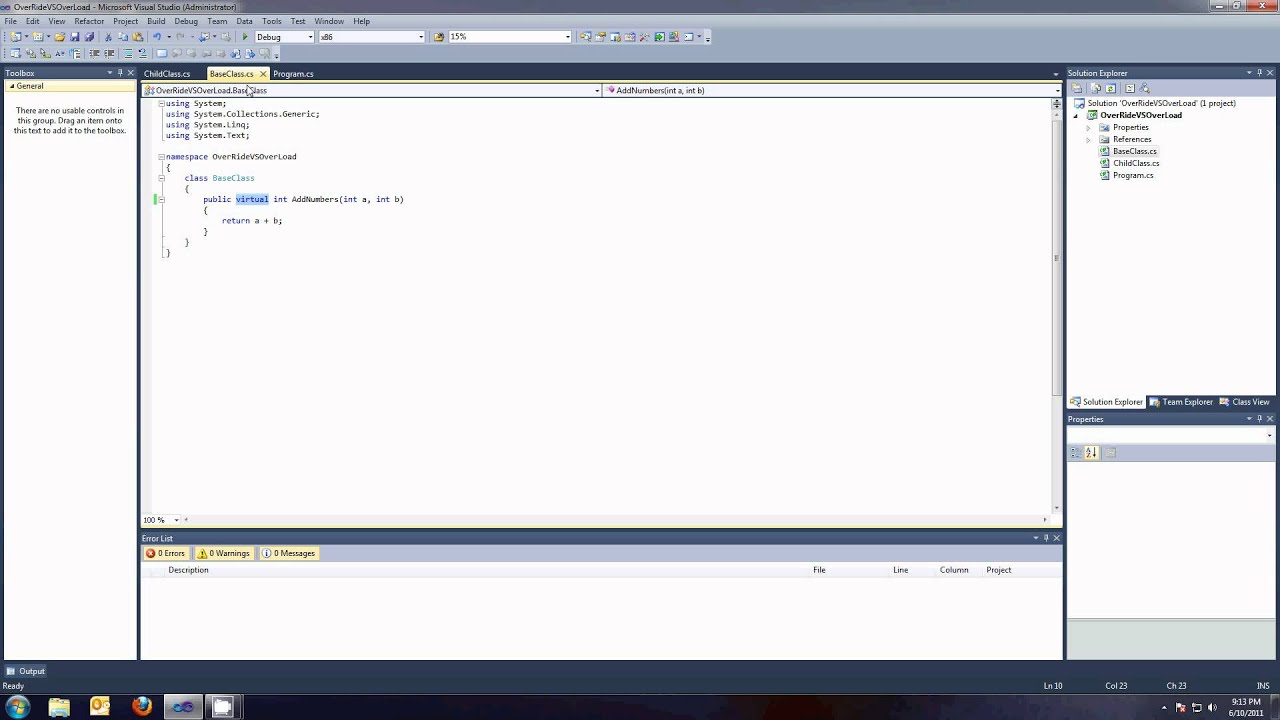Screen dimensions: 1280x720
Task: Click the Uncomment lines toolbar icon
Action: (142, 53)
